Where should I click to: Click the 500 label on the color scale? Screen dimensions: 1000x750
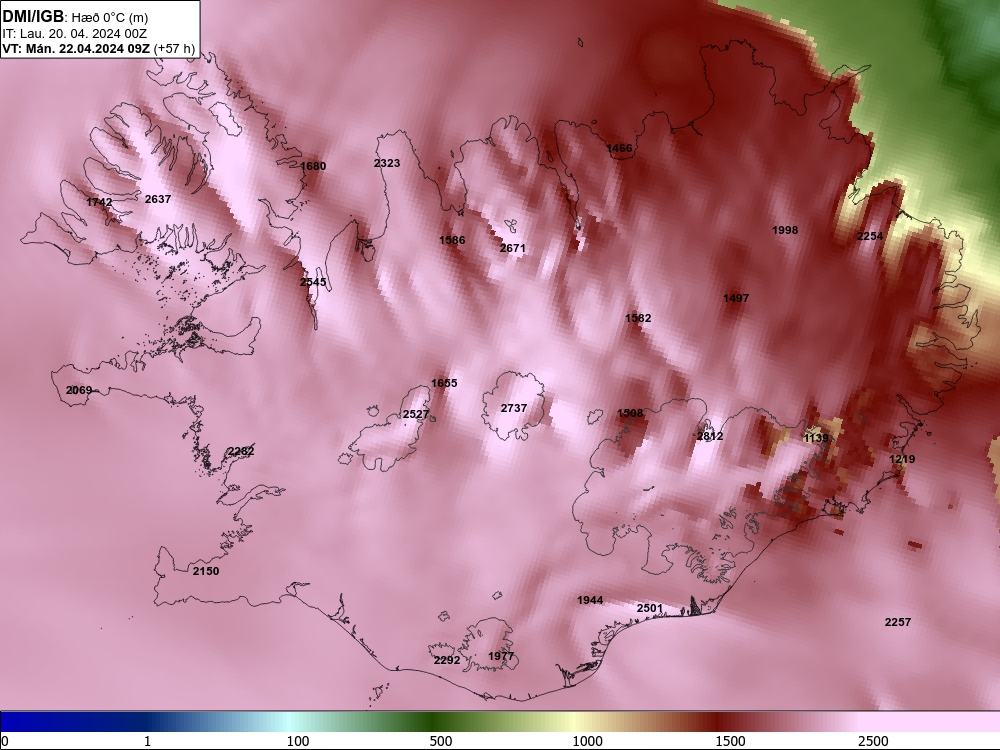441,741
